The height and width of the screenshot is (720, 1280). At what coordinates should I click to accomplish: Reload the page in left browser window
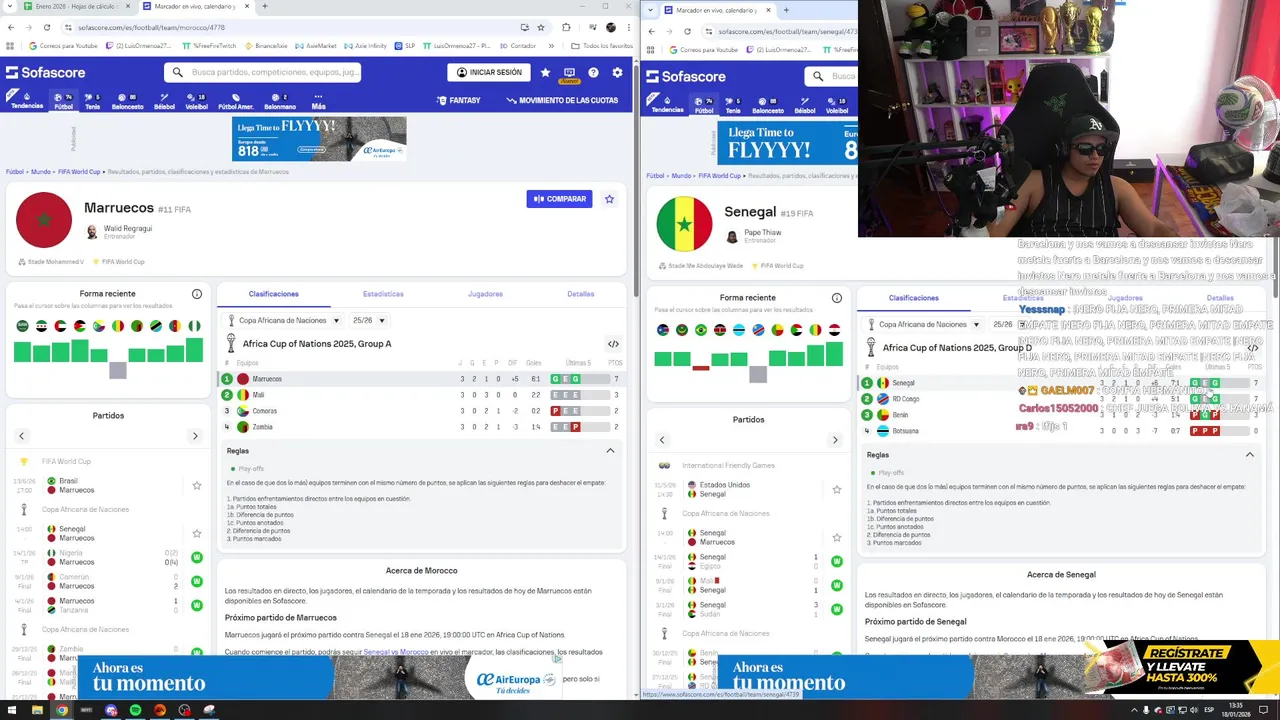[x=47, y=27]
